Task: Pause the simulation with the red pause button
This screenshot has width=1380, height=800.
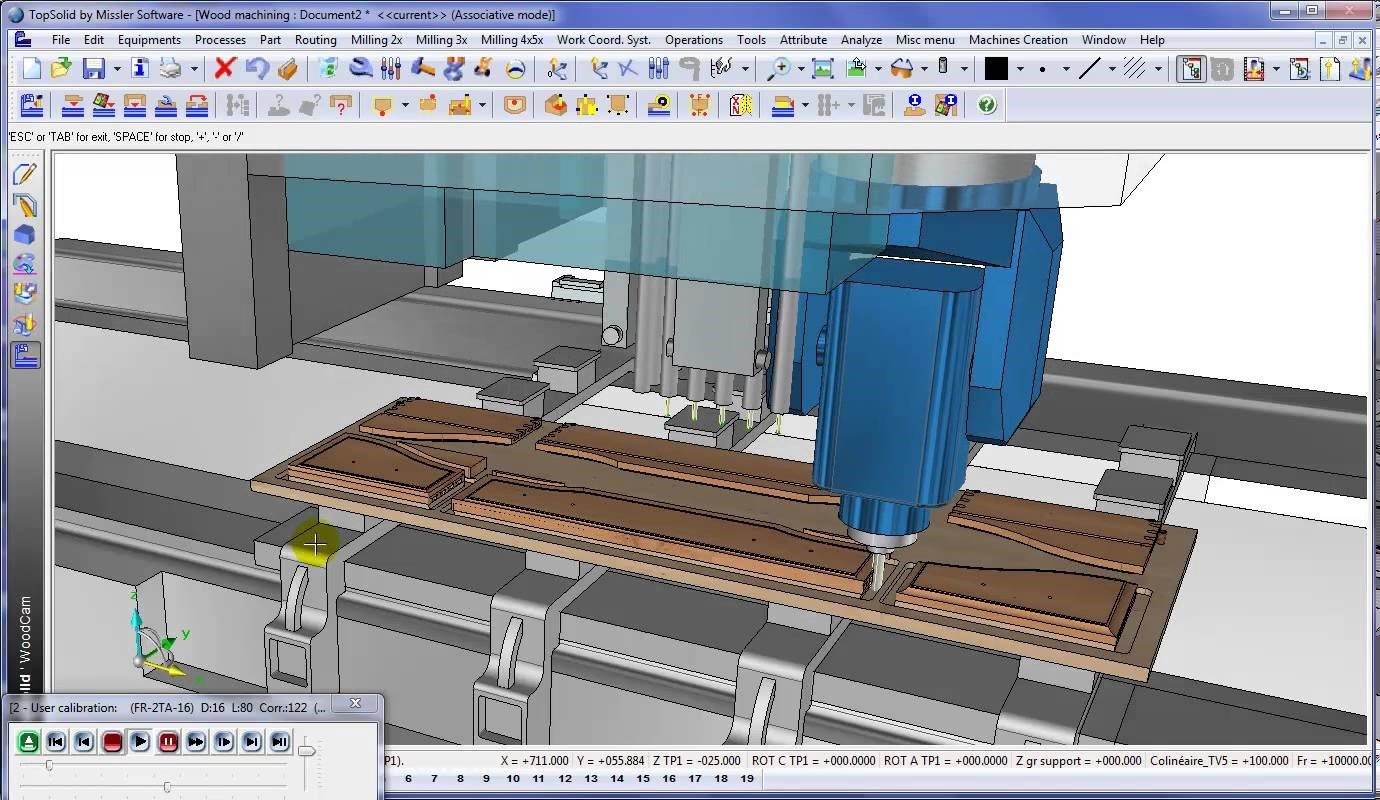Action: point(168,742)
